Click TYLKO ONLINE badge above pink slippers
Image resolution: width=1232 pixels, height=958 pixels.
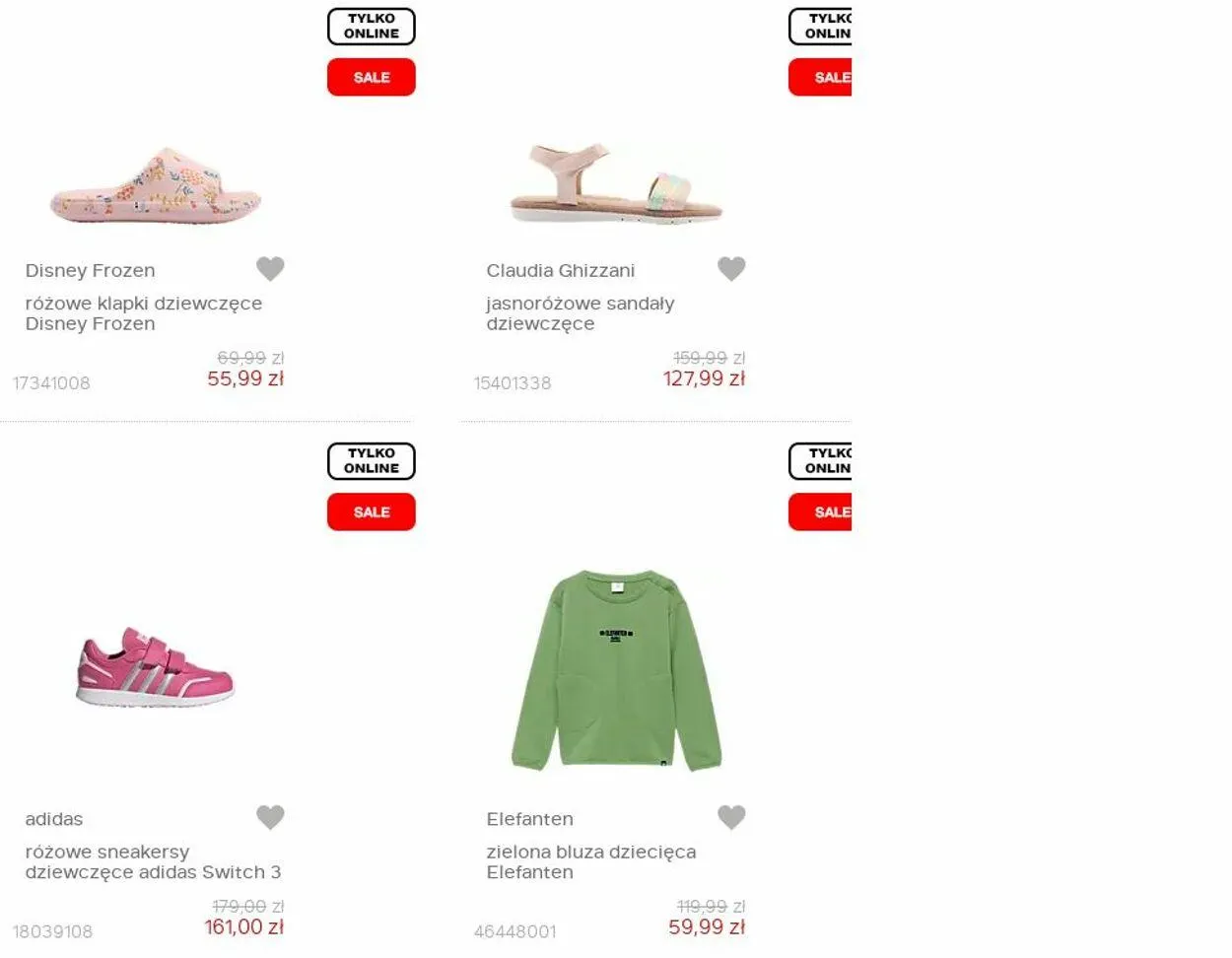[372, 27]
